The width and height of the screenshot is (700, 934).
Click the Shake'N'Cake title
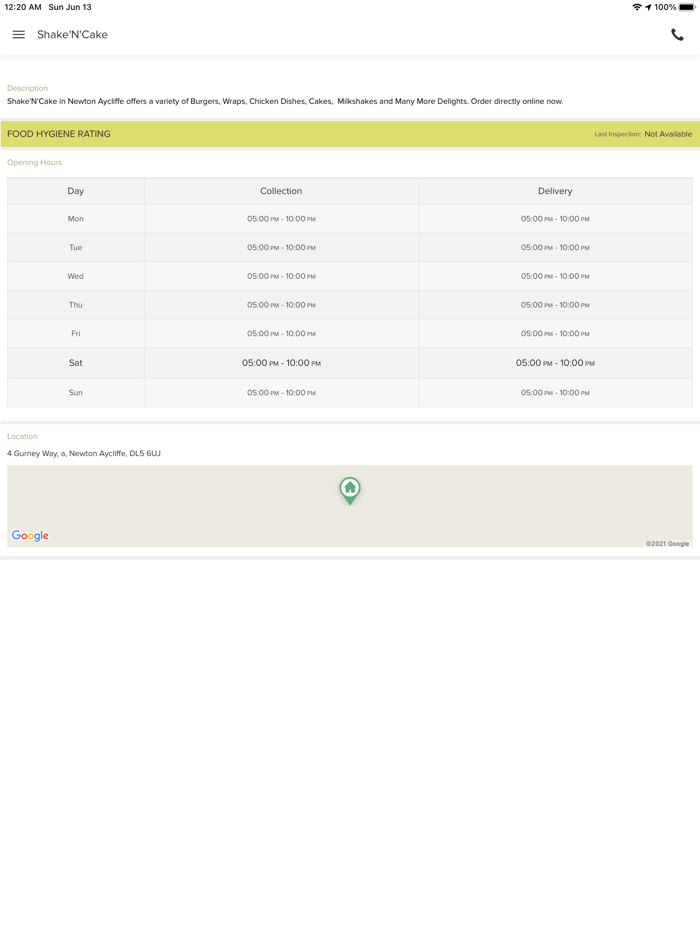point(72,35)
